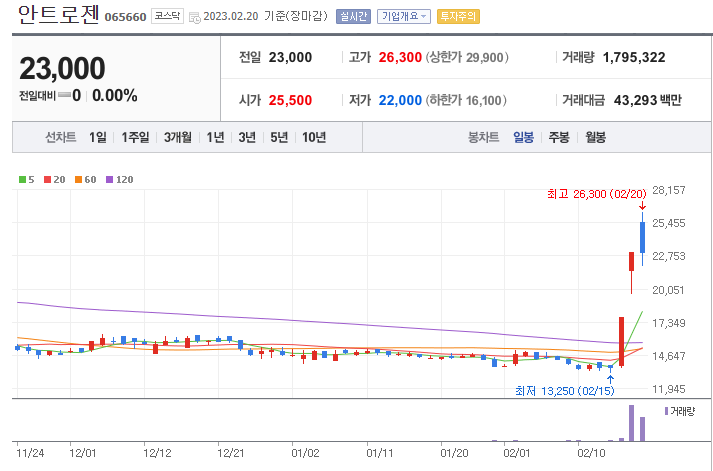Click the green 5-day moving average swatch
The height and width of the screenshot is (471, 713).
(x=22, y=180)
